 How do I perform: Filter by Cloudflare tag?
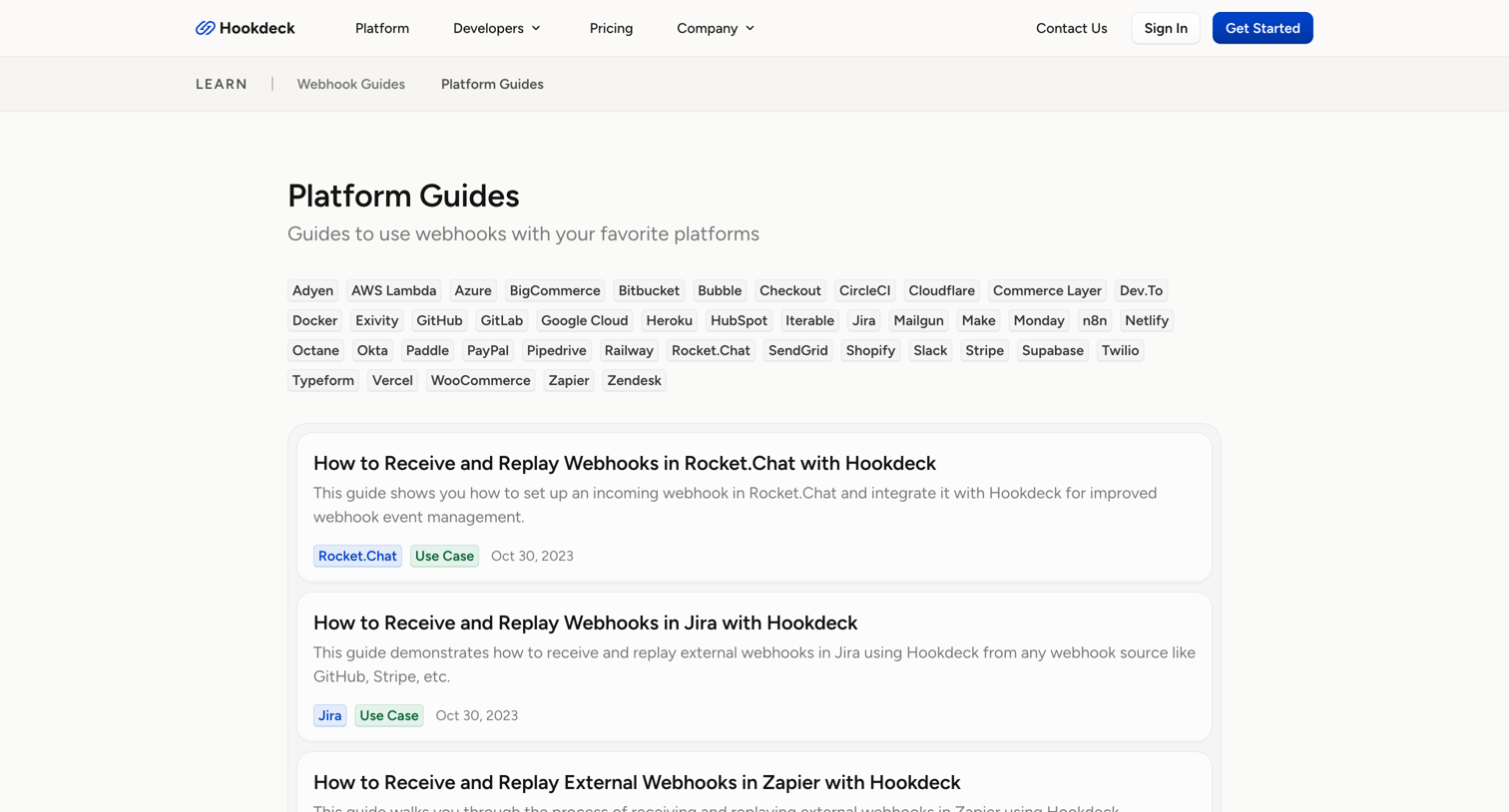(942, 290)
